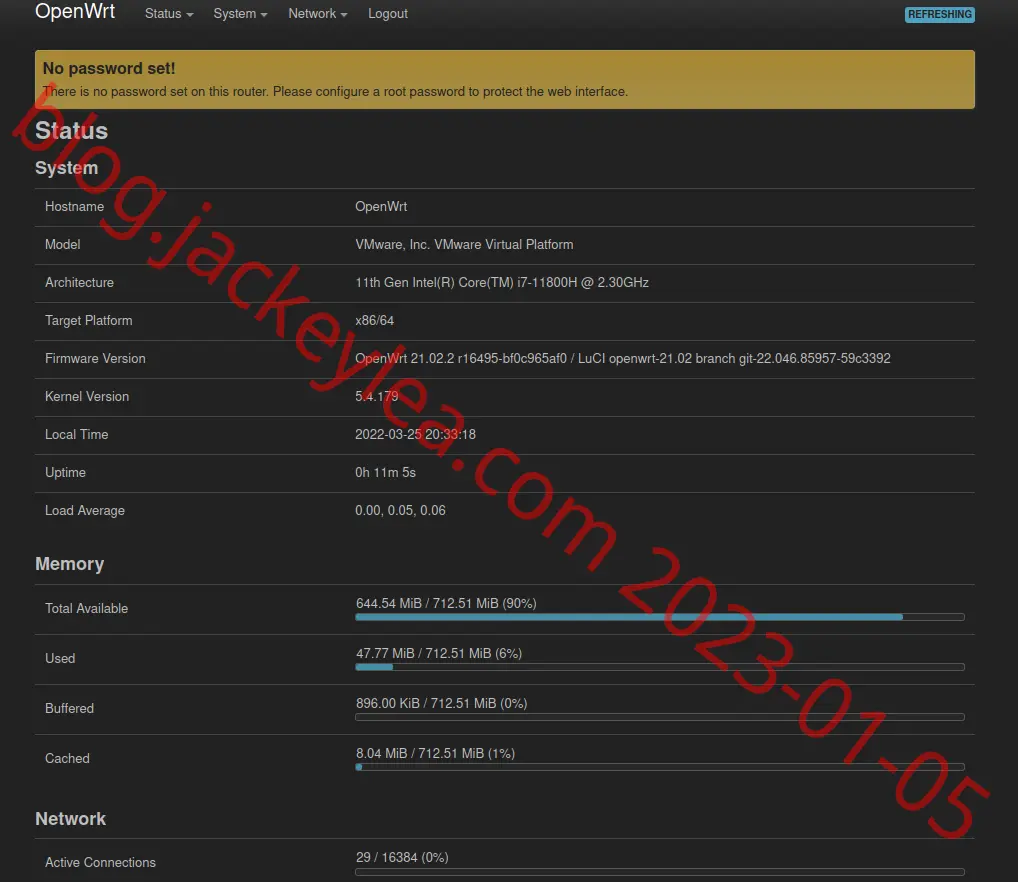Click the Kernel Version row
Viewport: 1018px width, 882px height.
[x=504, y=397]
